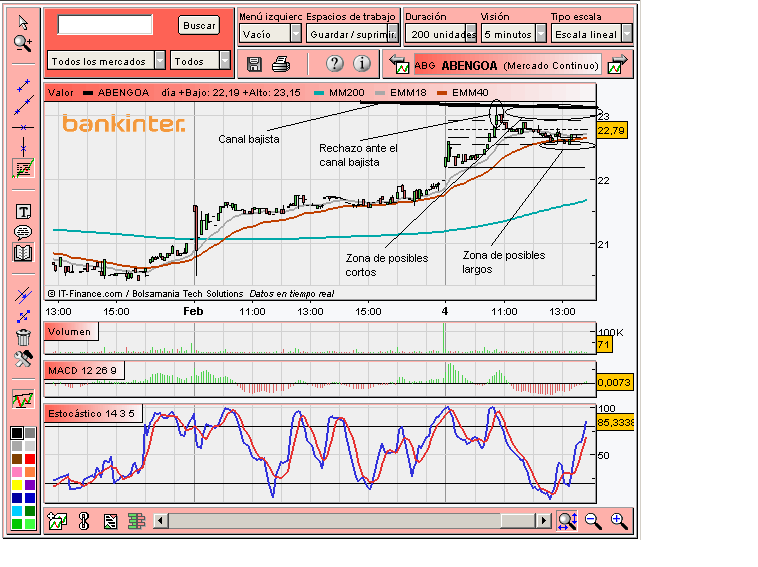
Task: Click the info icon
Action: coord(362,63)
